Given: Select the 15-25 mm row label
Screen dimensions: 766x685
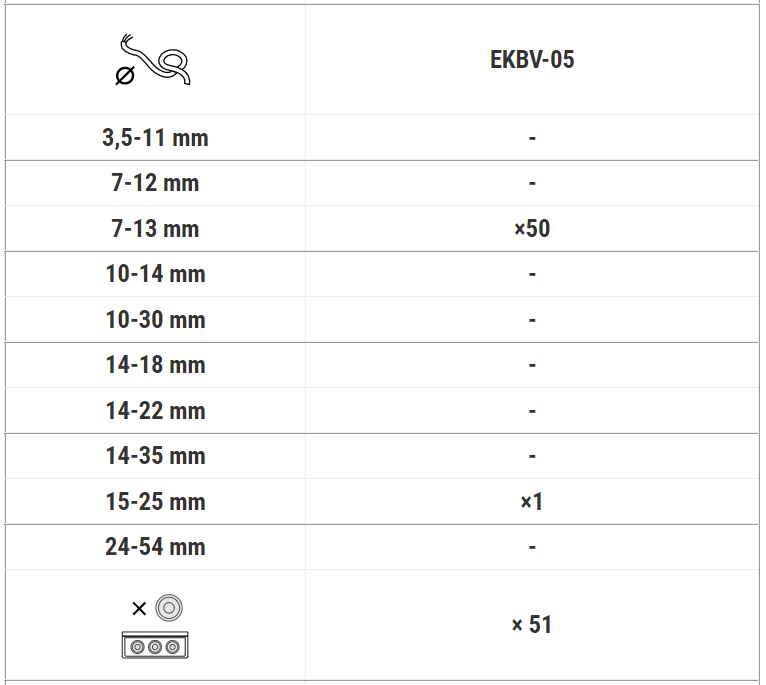Looking at the screenshot, I should [155, 501].
